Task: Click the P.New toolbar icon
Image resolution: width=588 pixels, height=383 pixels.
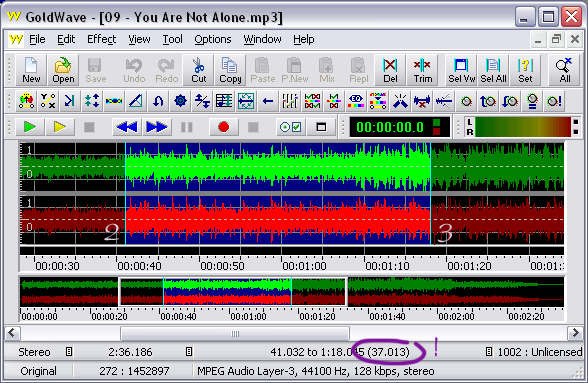Action: click(294, 70)
